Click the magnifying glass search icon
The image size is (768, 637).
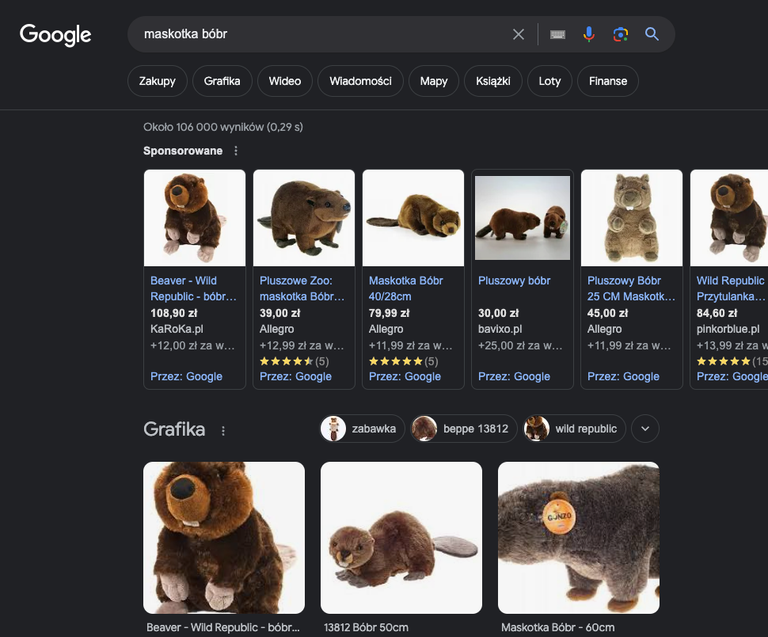pyautogui.click(x=651, y=34)
